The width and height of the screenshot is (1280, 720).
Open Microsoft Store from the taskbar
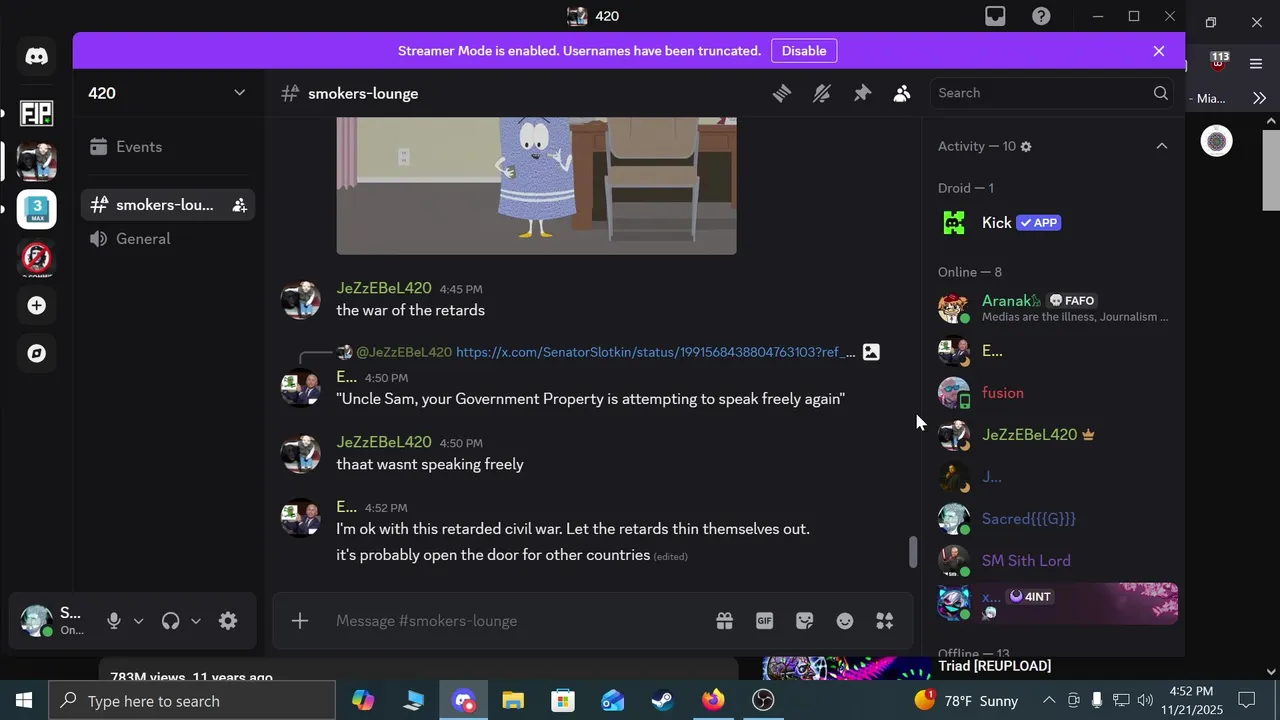(x=563, y=701)
